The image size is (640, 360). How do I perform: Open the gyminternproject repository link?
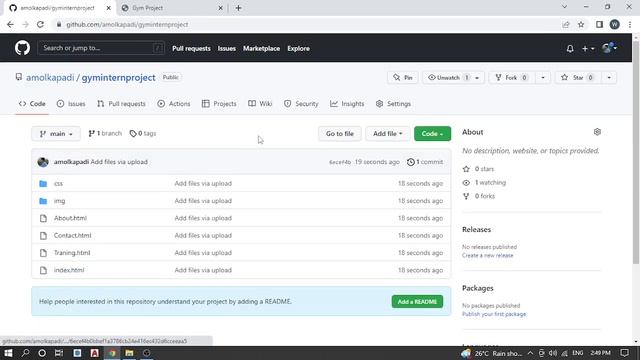click(x=118, y=78)
